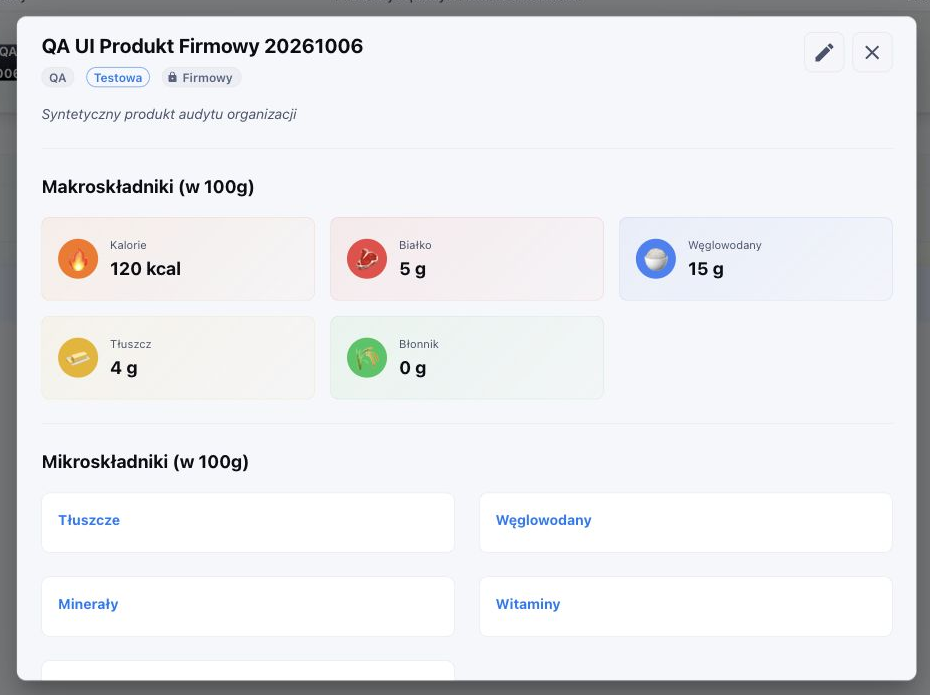The height and width of the screenshot is (695, 930).
Task: Click the Tłuszcz label
Action: pos(130,344)
